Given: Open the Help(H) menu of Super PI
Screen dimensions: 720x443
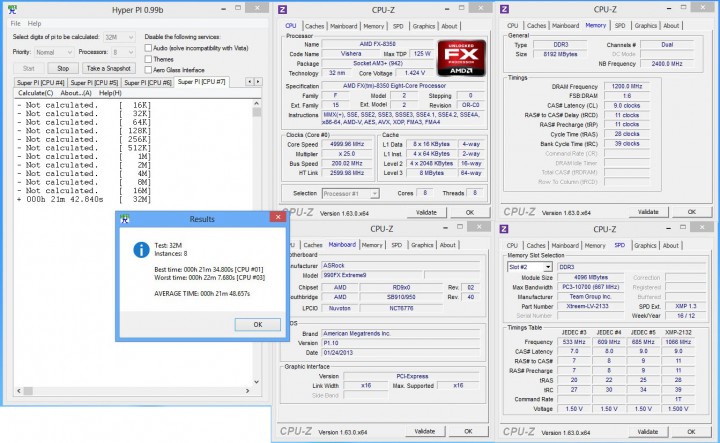Looking at the screenshot, I should [110, 93].
